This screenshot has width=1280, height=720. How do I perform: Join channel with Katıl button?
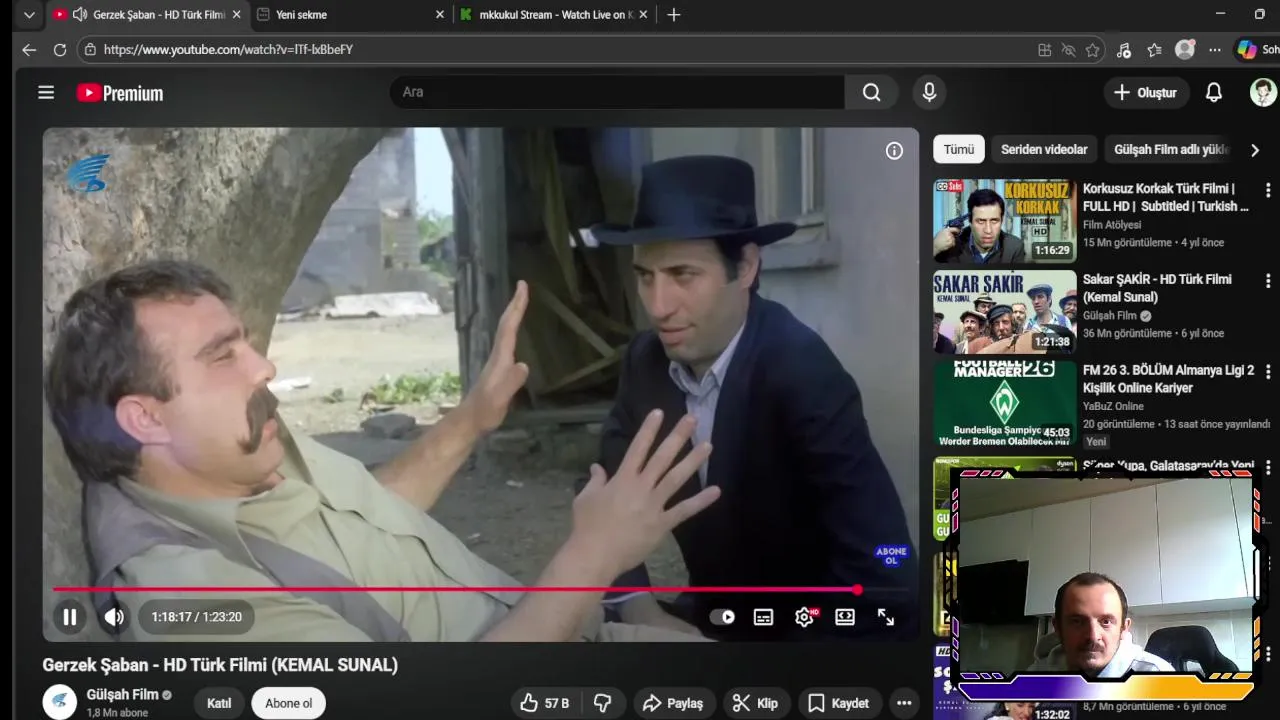[x=219, y=703]
